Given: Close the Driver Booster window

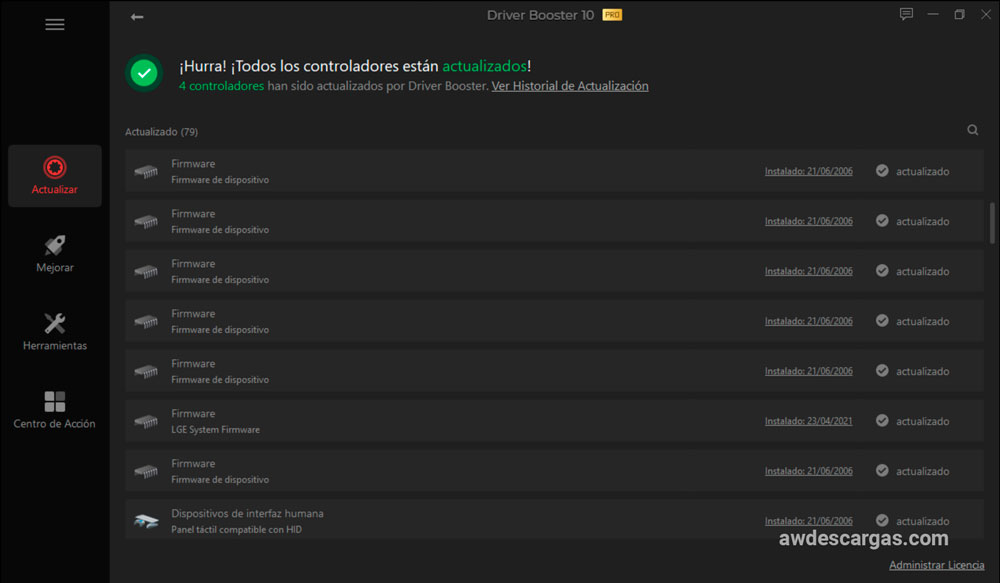Looking at the screenshot, I should (x=986, y=14).
